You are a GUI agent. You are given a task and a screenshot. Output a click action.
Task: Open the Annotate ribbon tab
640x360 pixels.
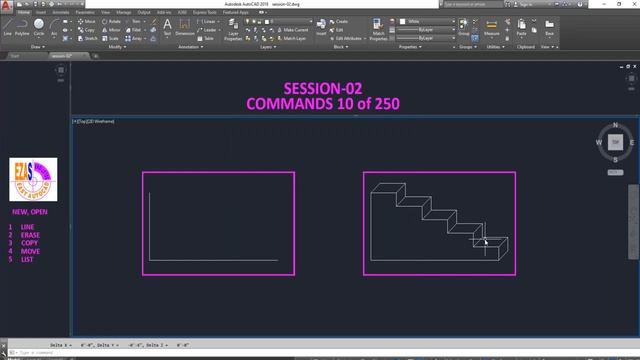click(60, 12)
